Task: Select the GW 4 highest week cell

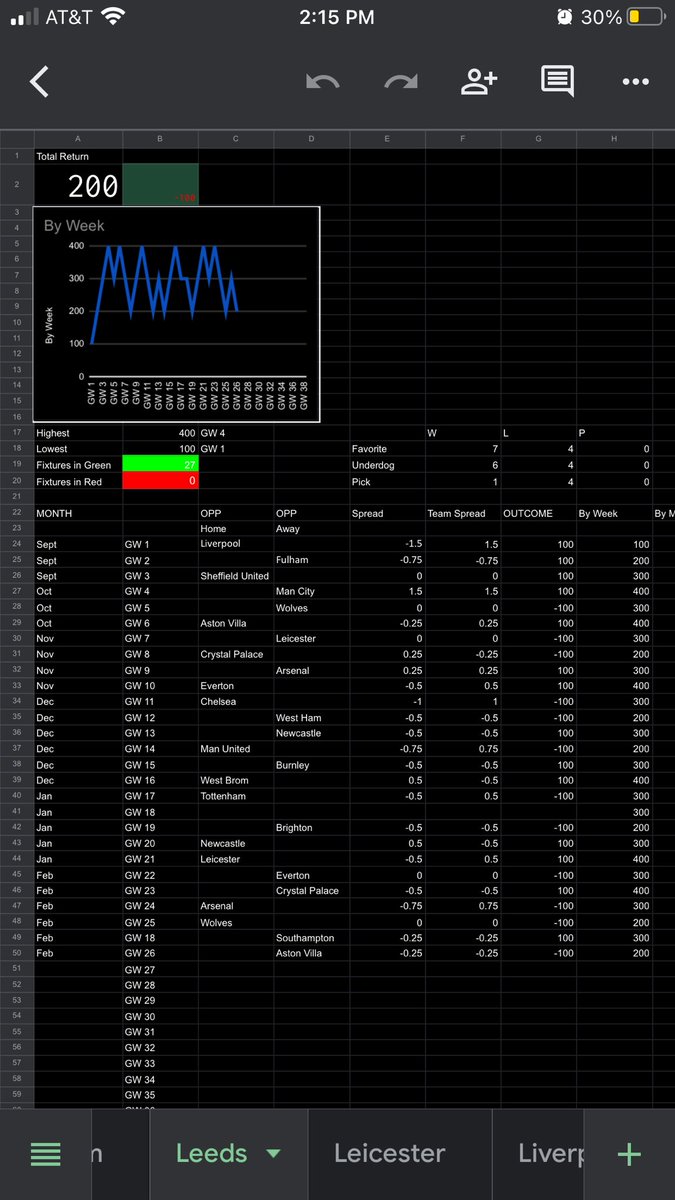Action: pos(236,433)
